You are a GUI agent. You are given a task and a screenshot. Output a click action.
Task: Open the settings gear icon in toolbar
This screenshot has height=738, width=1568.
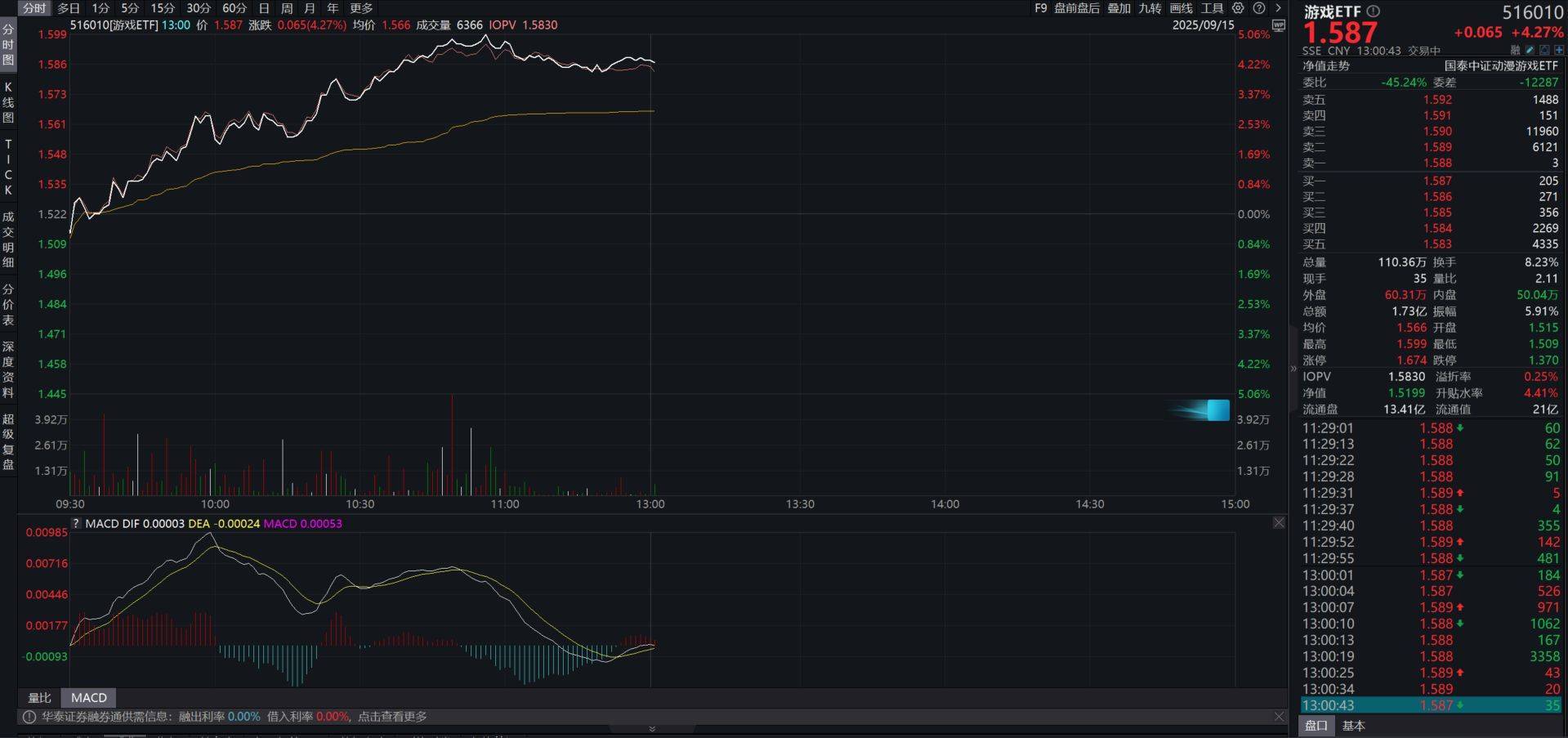pos(1238,8)
